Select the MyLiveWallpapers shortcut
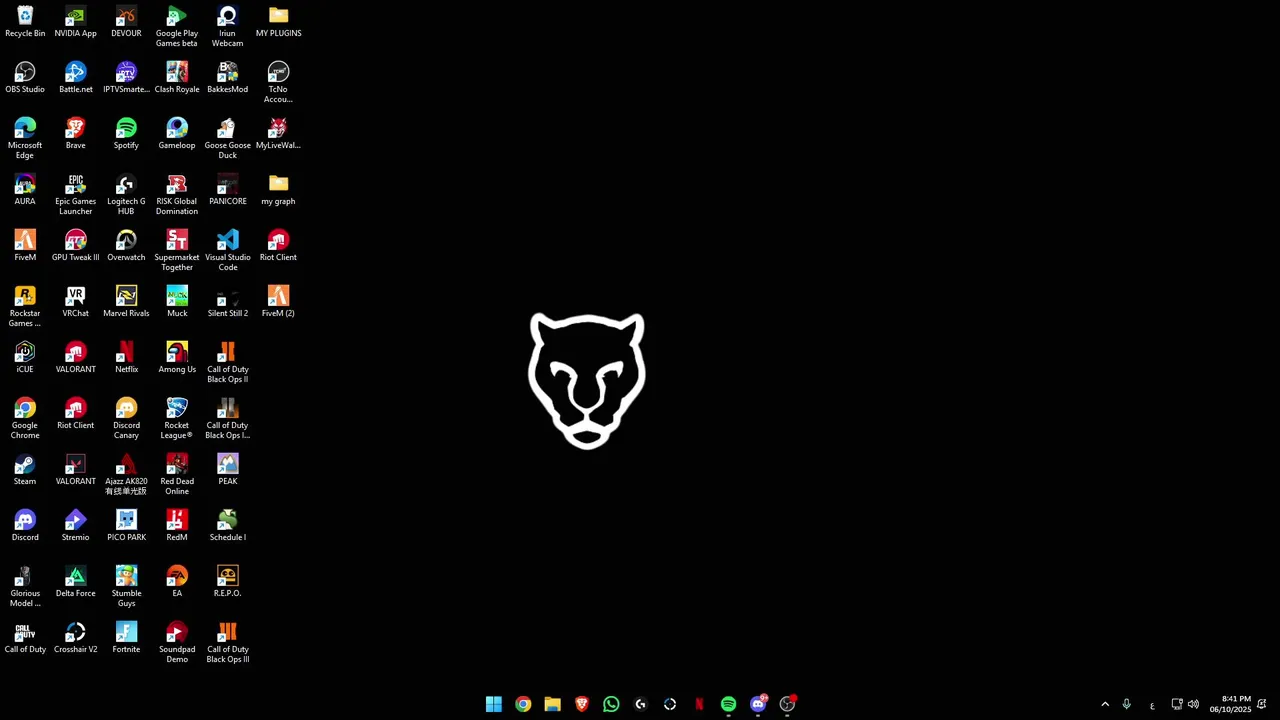 click(x=278, y=134)
